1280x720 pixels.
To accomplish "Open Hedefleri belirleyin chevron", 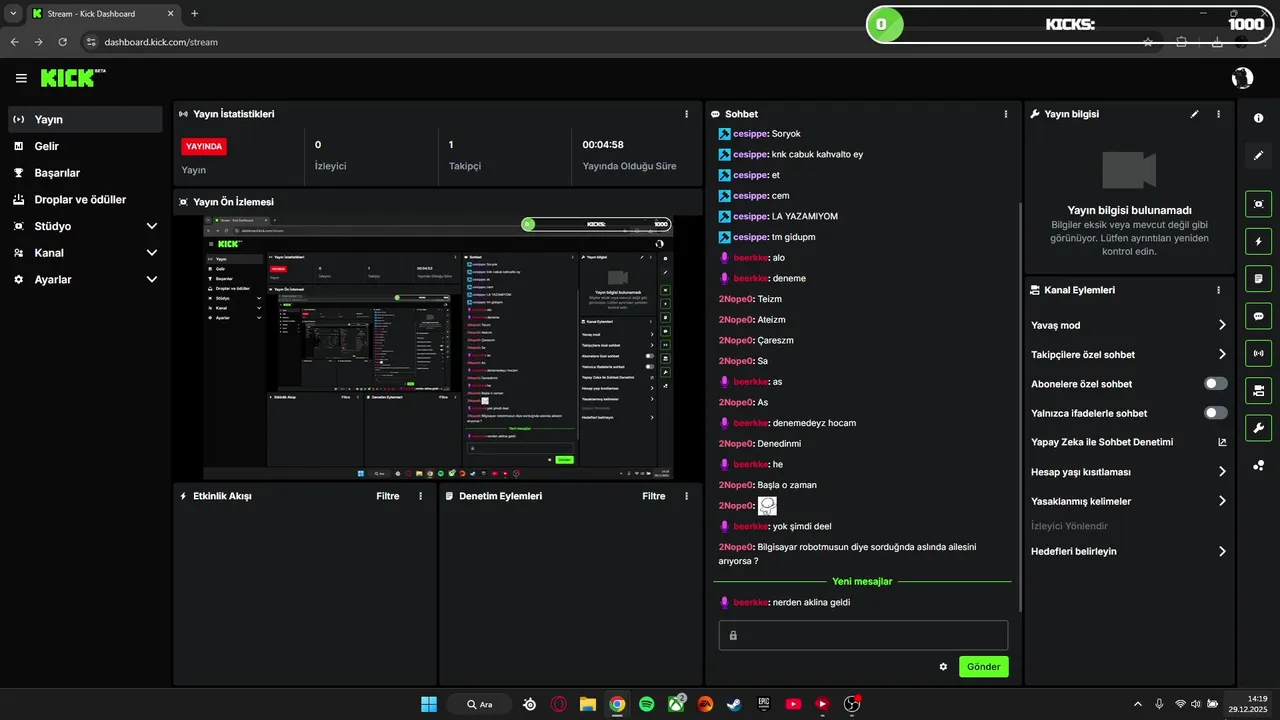I will [x=1222, y=551].
